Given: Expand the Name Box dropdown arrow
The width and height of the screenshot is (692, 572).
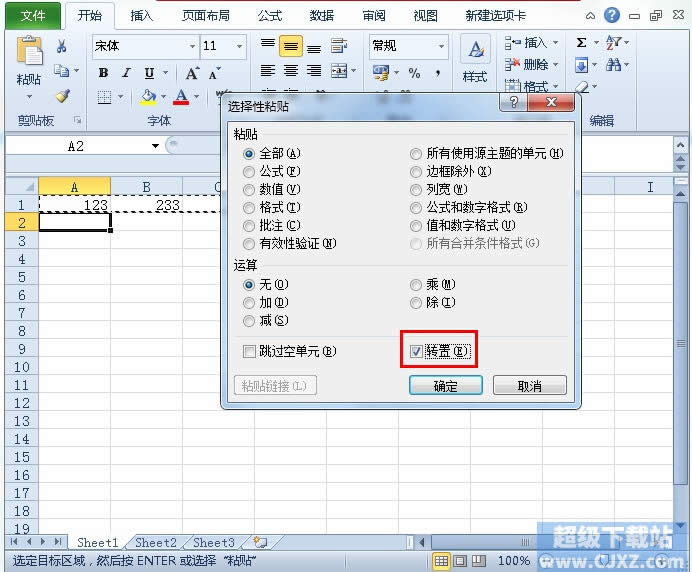Looking at the screenshot, I should click(155, 146).
